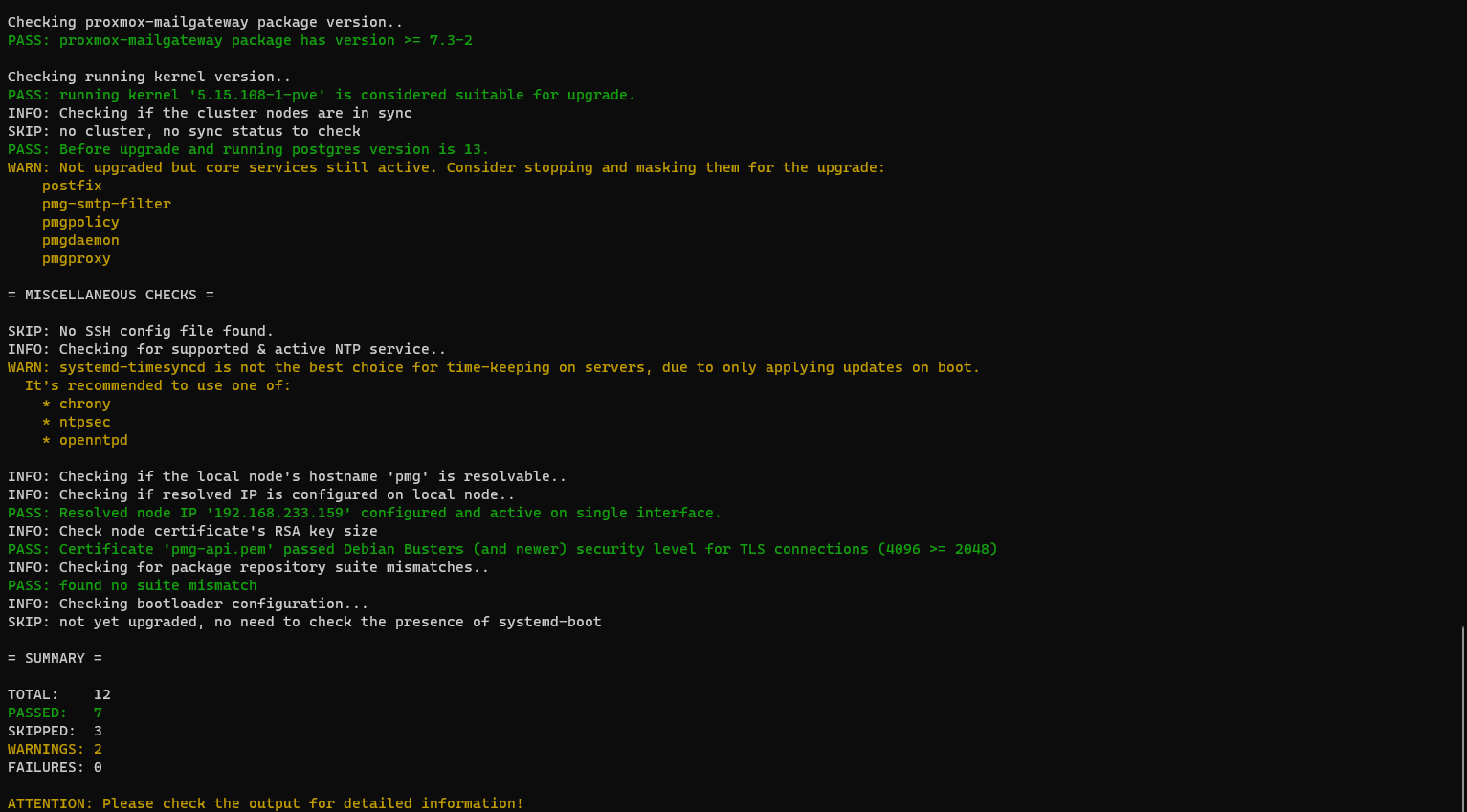Click 'SKIP: no cluster, no sync status to check'
The image size is (1467, 812).
tap(184, 131)
